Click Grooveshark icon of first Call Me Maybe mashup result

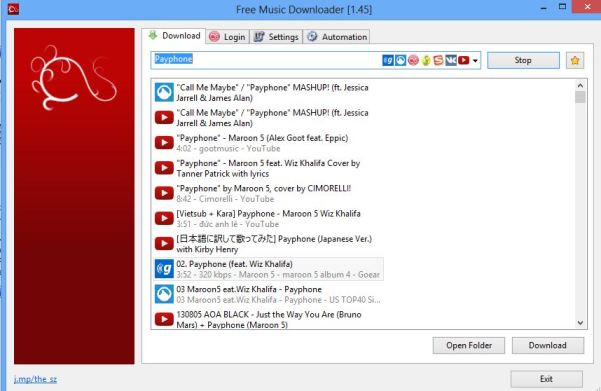(x=164, y=92)
